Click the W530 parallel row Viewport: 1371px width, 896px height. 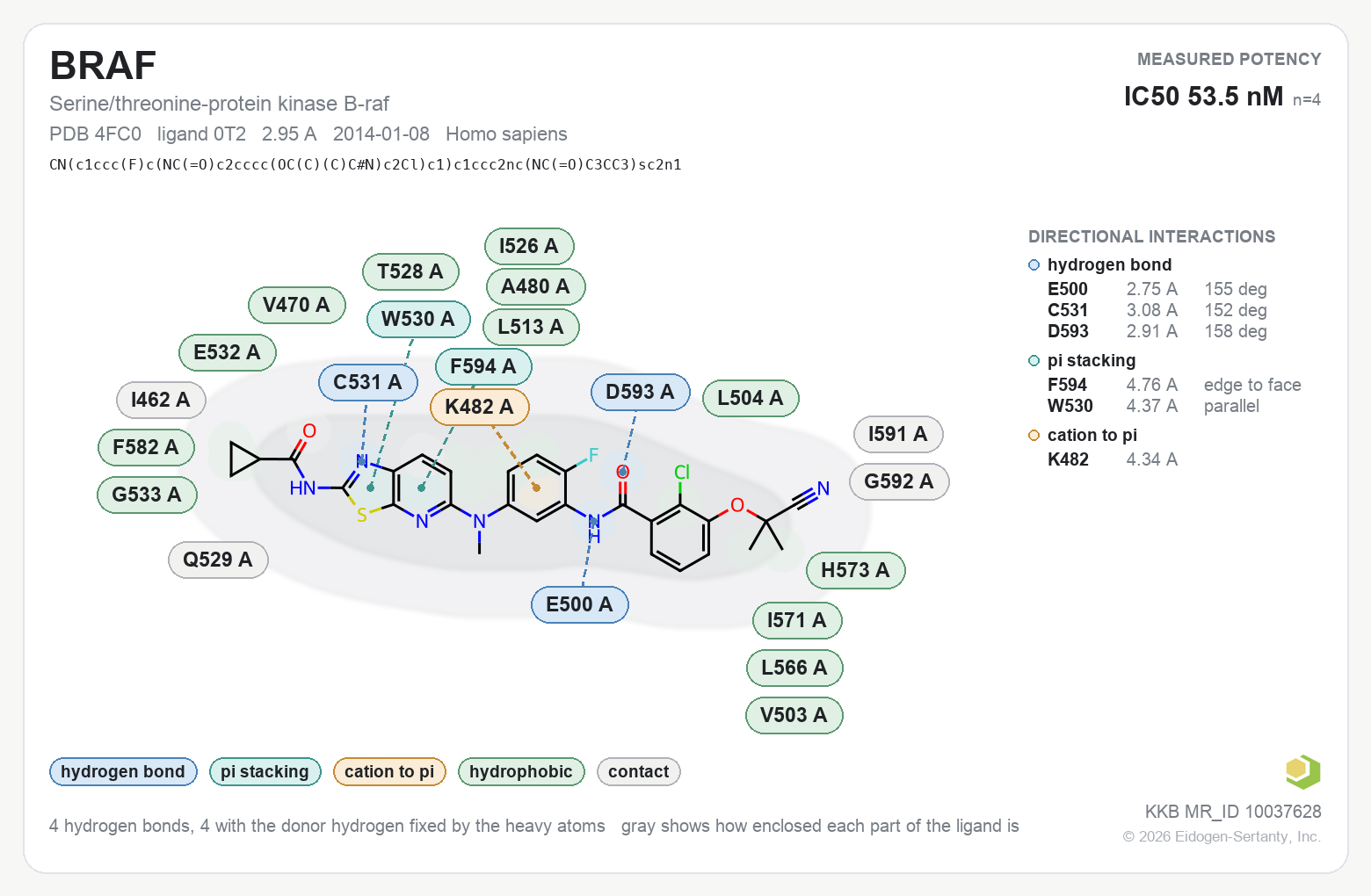click(x=1153, y=406)
